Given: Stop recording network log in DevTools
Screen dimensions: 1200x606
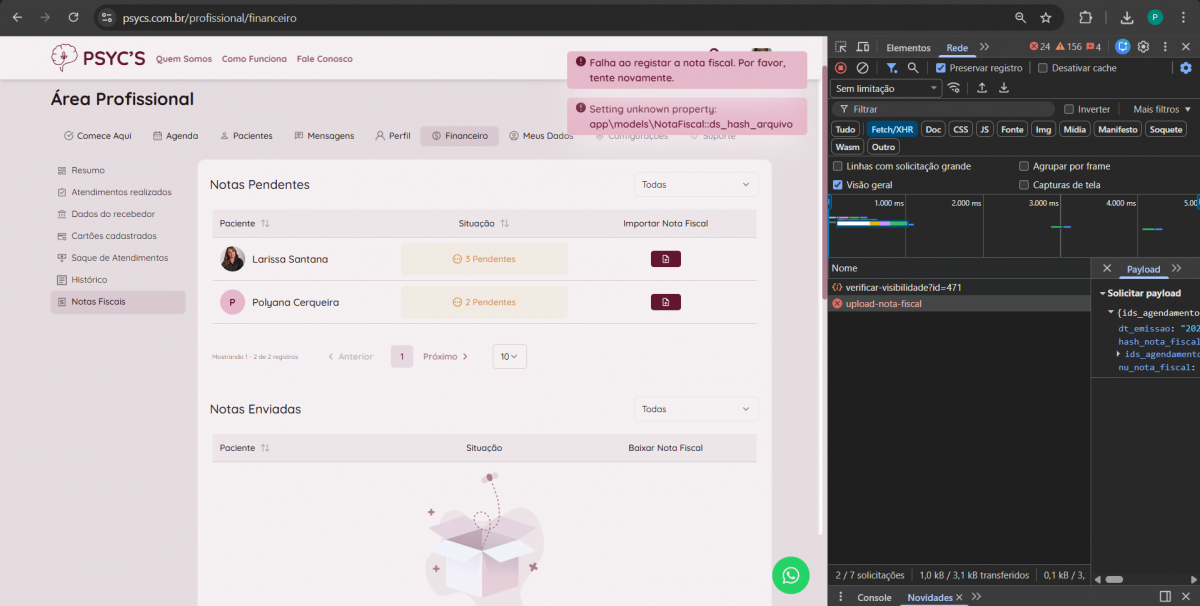Looking at the screenshot, I should coord(841,68).
